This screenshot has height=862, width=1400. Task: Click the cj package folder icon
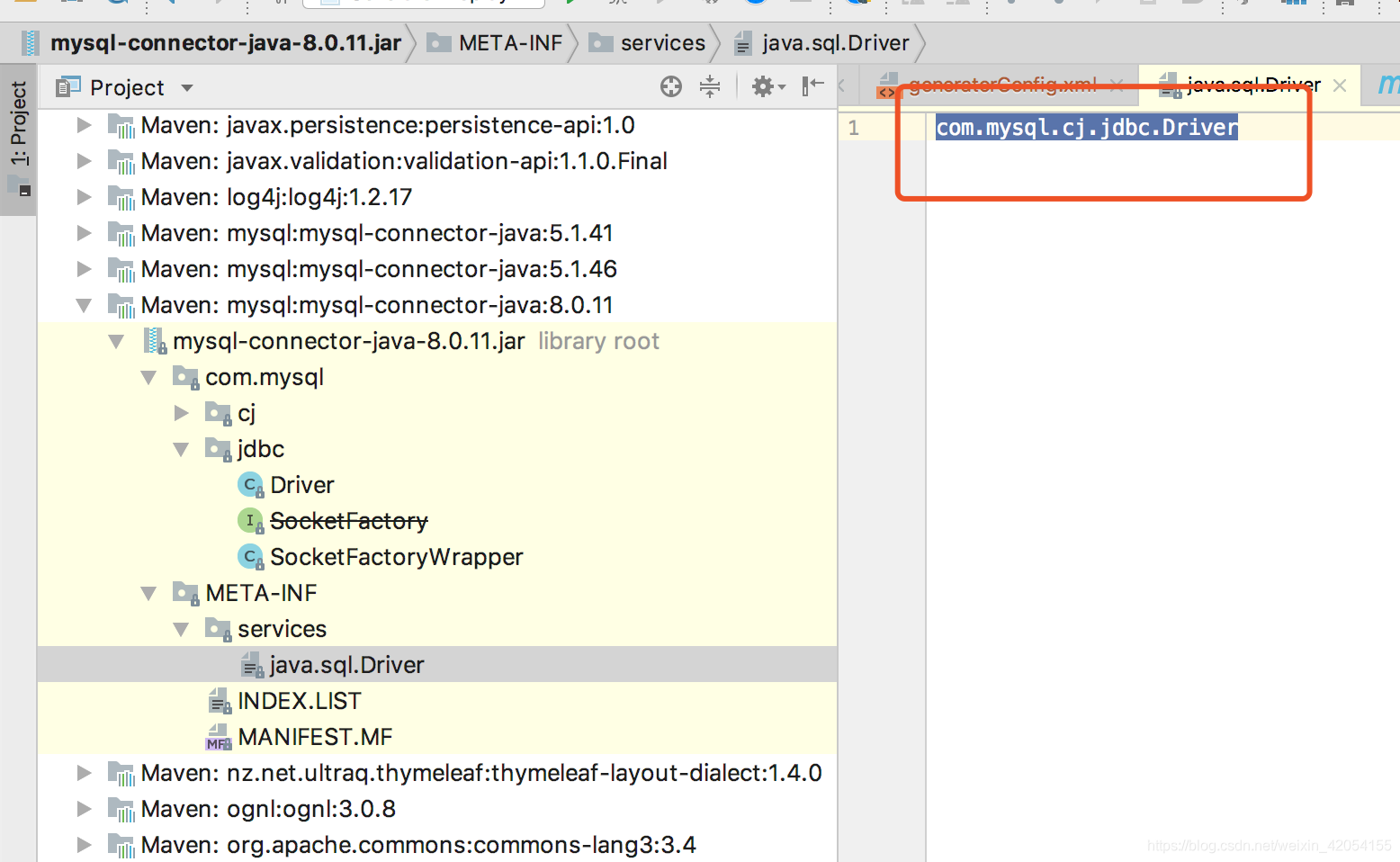219,413
